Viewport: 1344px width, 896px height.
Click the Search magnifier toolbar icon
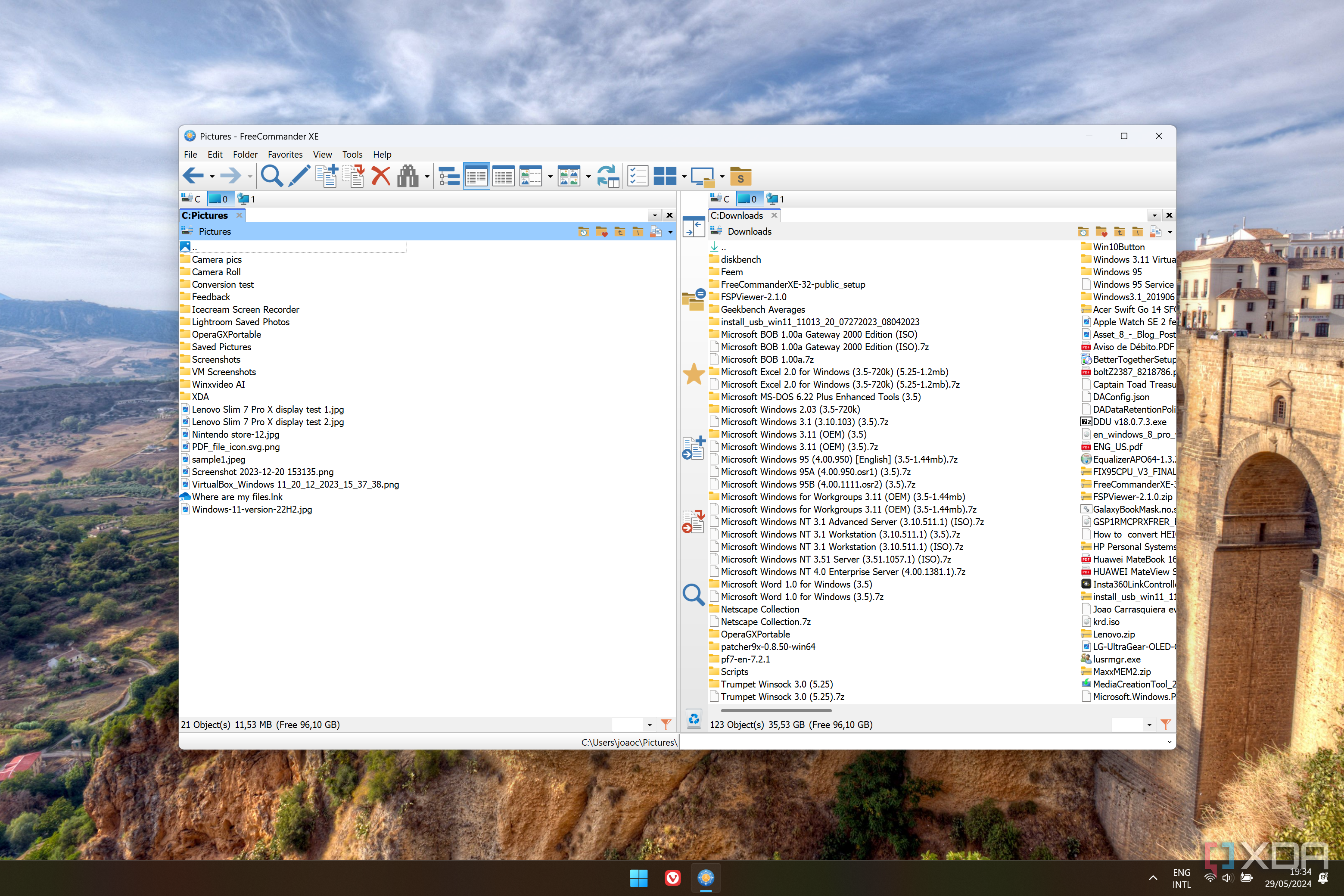[x=271, y=176]
